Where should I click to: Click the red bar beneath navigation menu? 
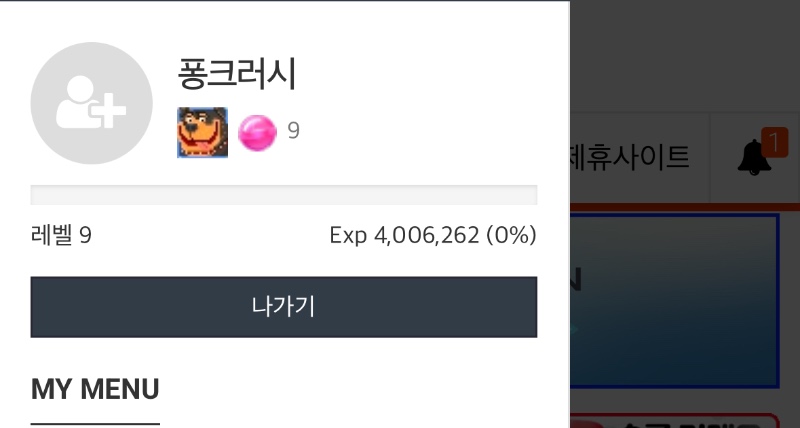(685, 207)
